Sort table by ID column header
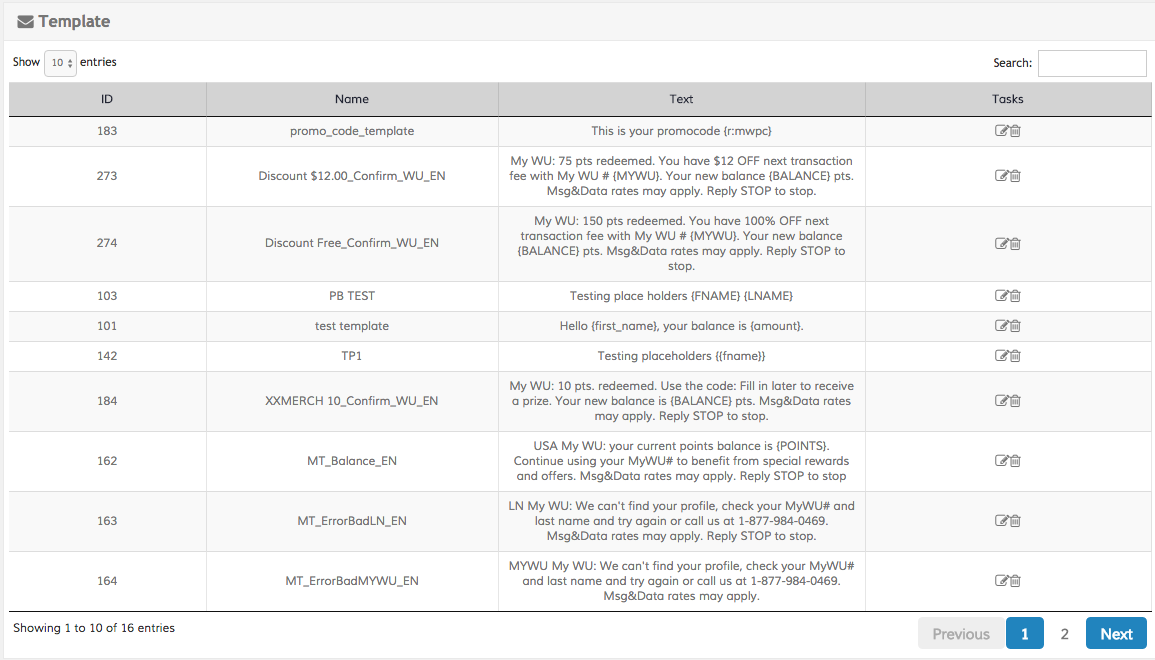 pos(107,99)
